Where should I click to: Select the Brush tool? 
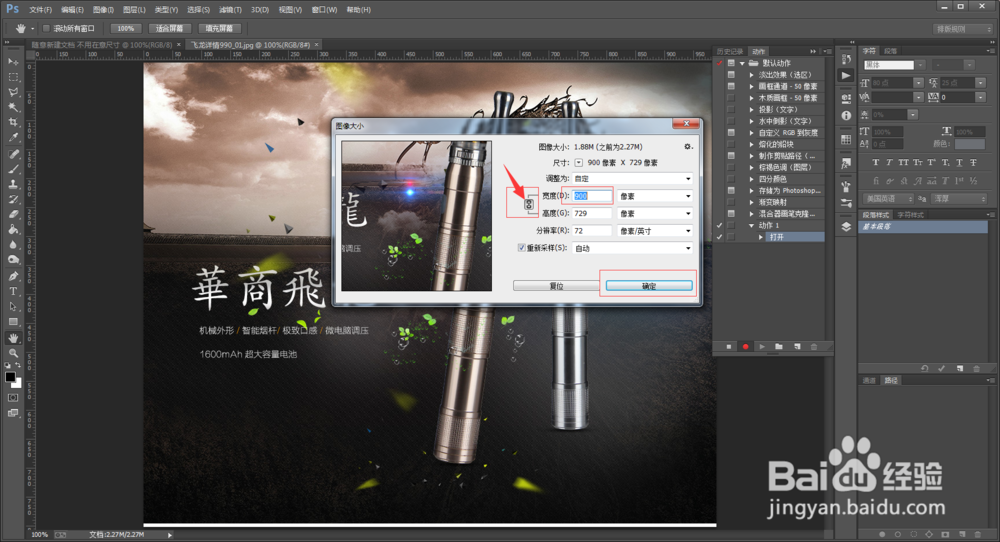tap(13, 169)
